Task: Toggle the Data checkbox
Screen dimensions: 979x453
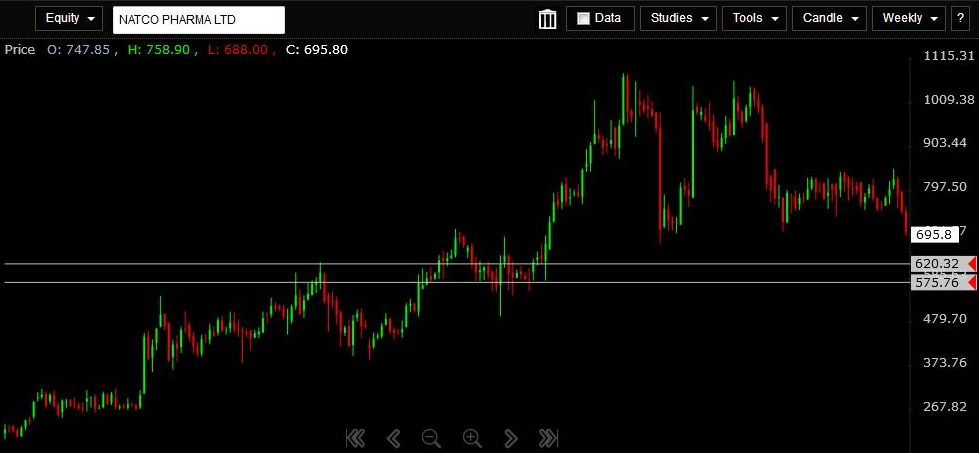Action: pos(584,18)
